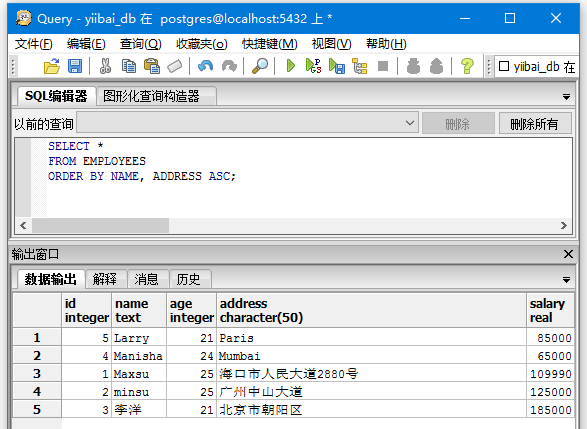Switch to the 图形化查询构造器 tab
Screen dimensions: 587x429
click(151, 96)
